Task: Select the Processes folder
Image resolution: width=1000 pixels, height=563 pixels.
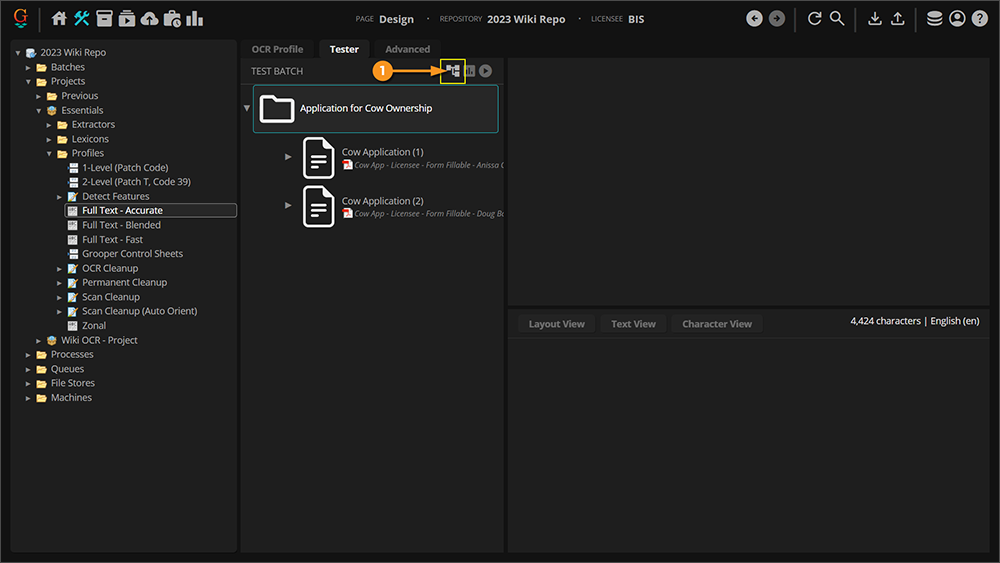Action: coord(72,355)
